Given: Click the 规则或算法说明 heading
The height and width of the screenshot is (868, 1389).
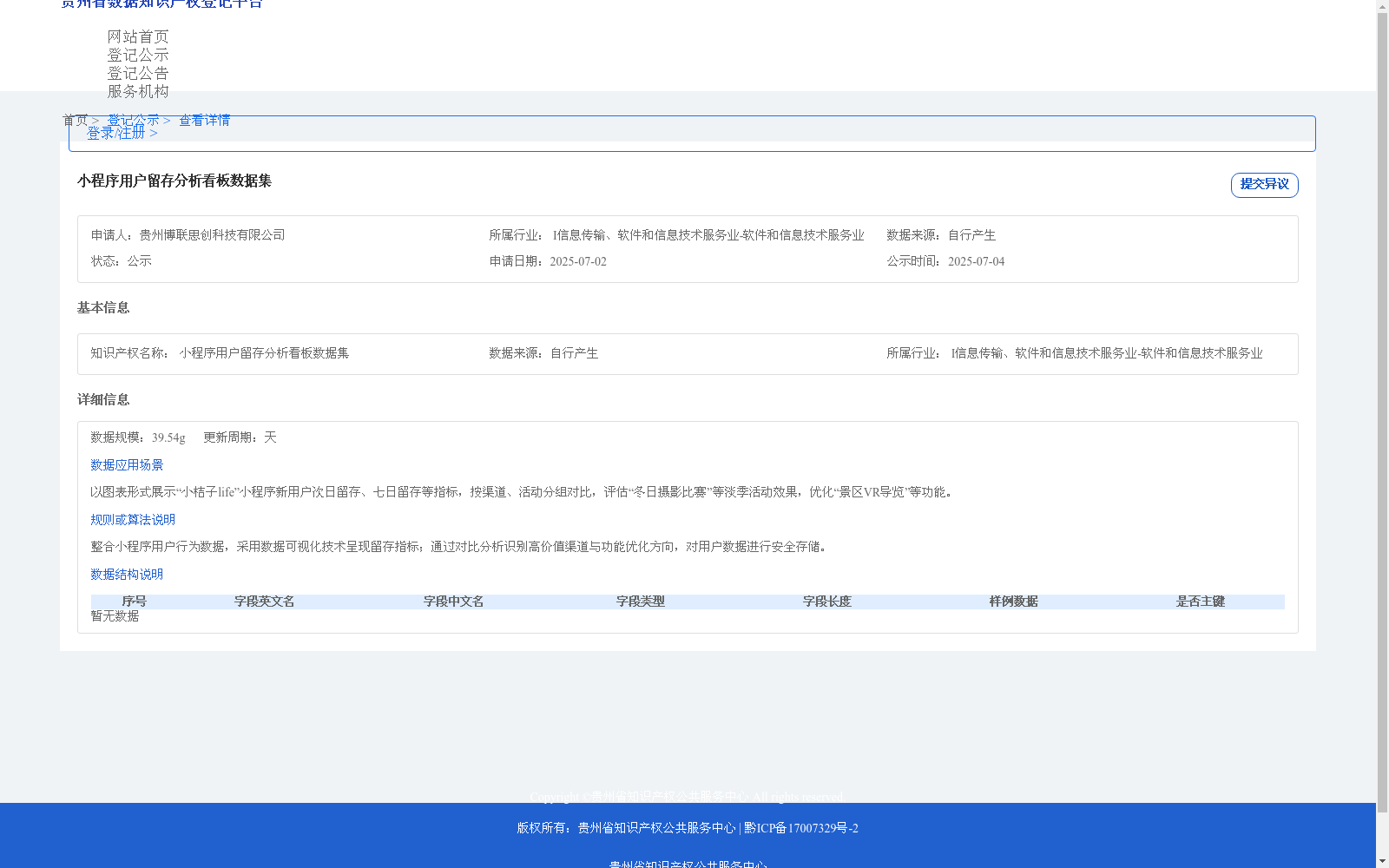Looking at the screenshot, I should (133, 520).
